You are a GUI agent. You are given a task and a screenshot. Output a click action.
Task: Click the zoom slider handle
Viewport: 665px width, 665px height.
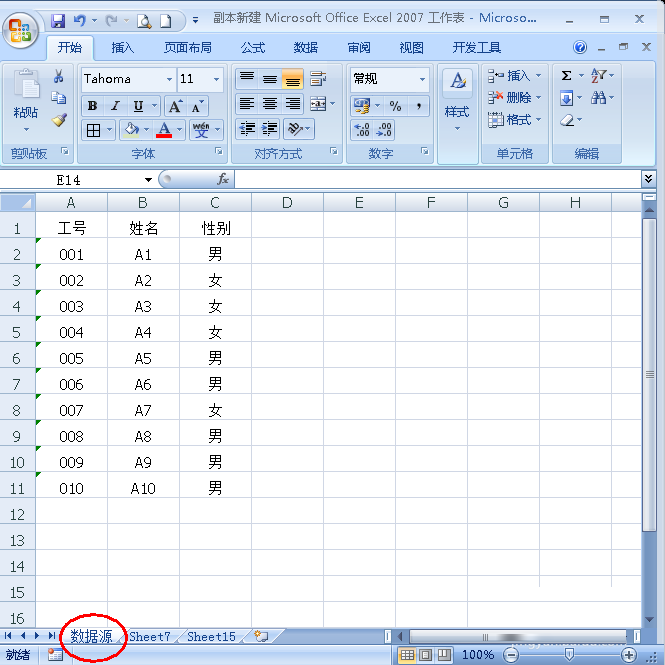click(570, 655)
